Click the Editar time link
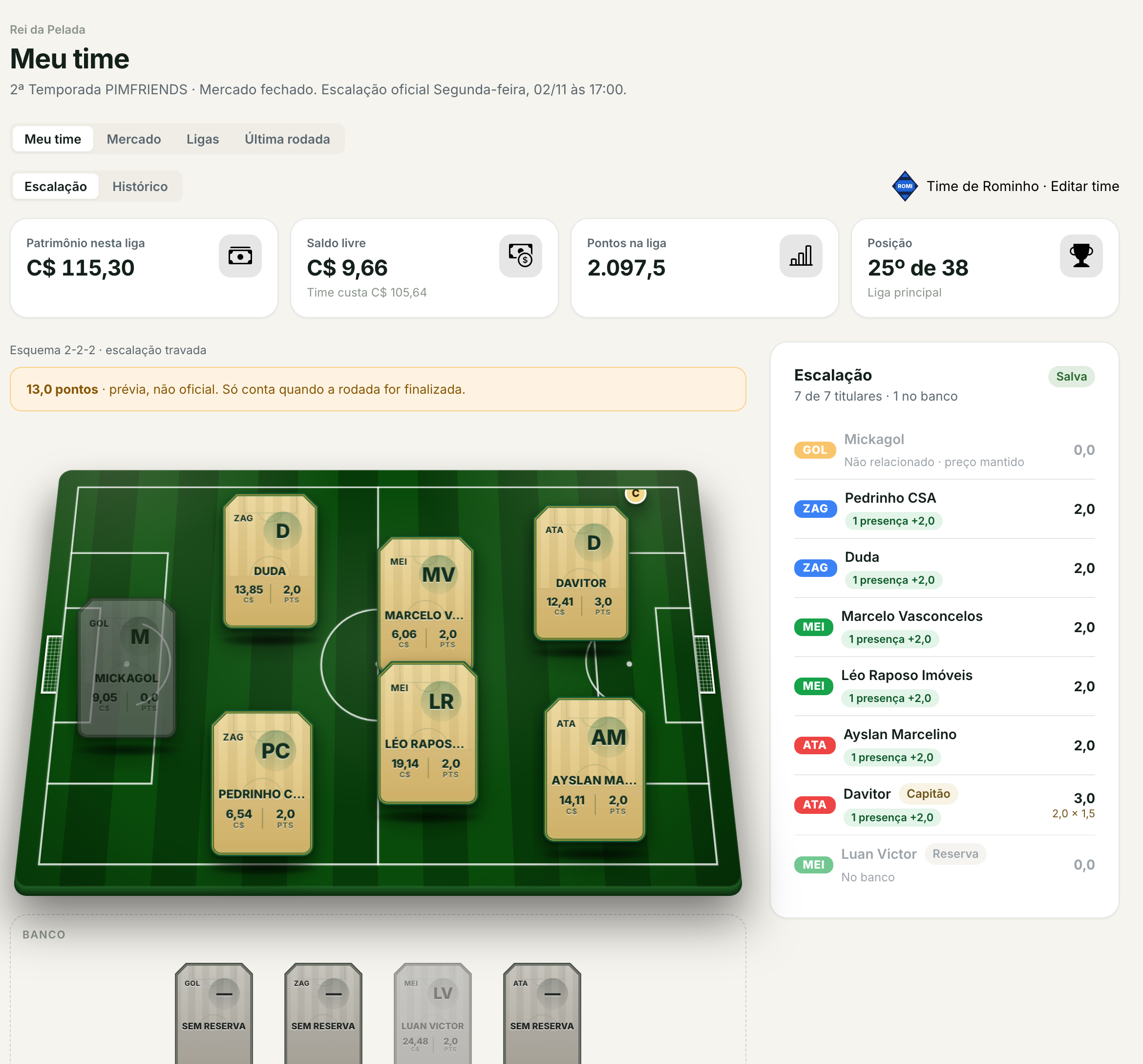Image resolution: width=1143 pixels, height=1064 pixels. (1085, 186)
